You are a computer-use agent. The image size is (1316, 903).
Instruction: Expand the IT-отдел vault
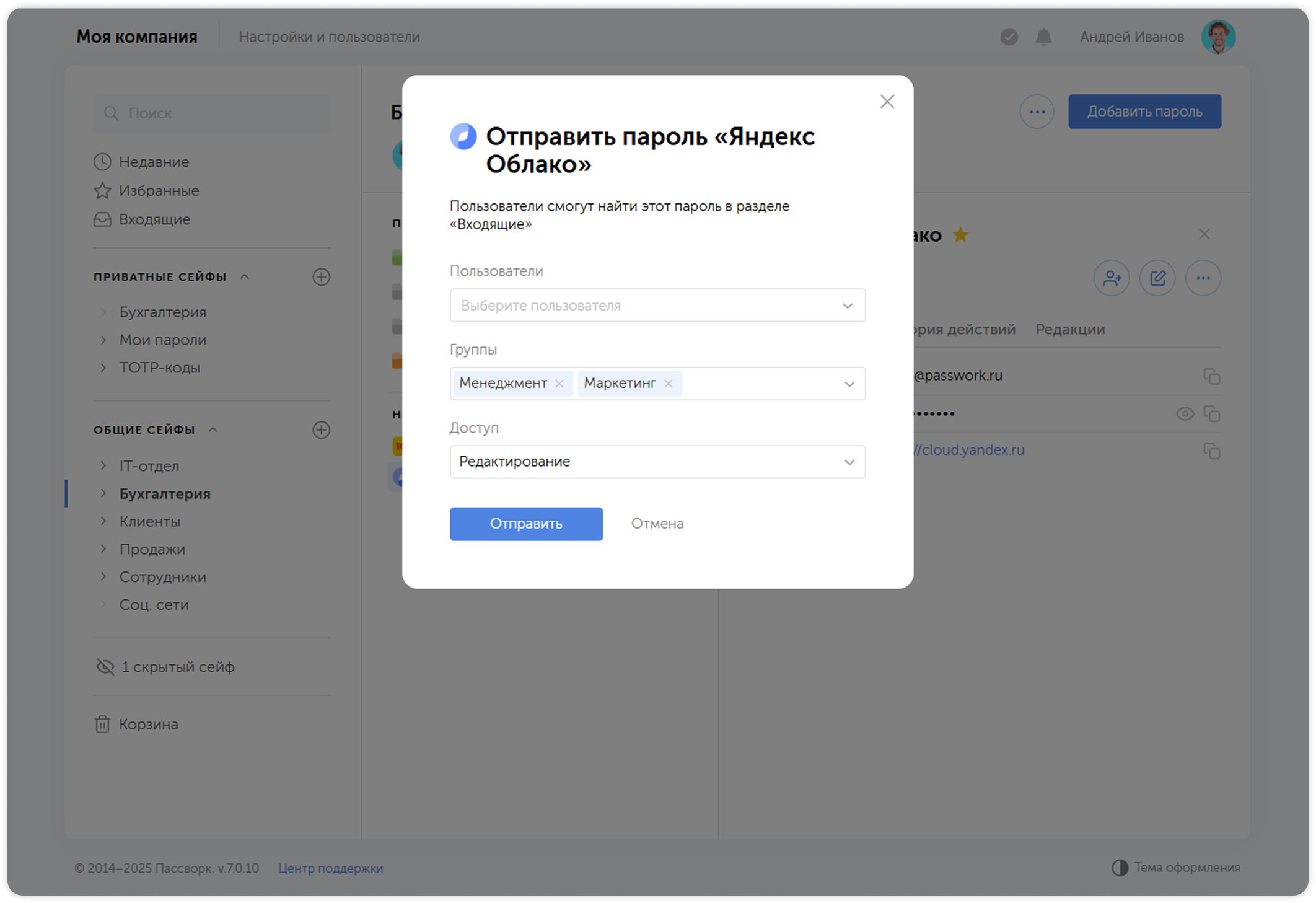pos(103,465)
